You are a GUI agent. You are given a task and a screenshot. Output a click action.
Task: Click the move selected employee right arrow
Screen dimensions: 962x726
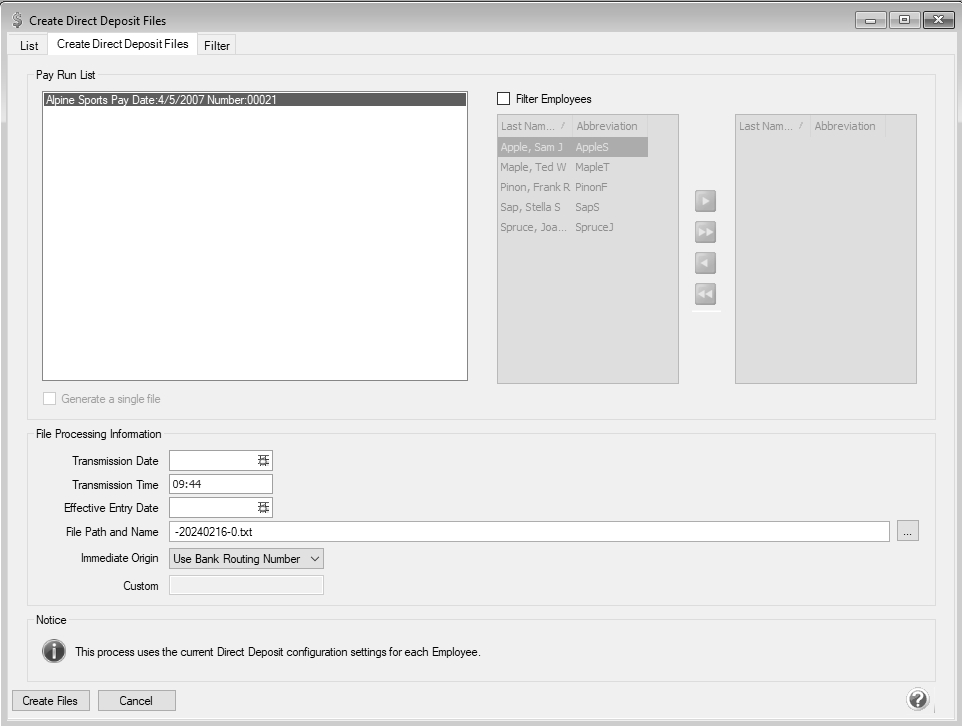click(705, 202)
